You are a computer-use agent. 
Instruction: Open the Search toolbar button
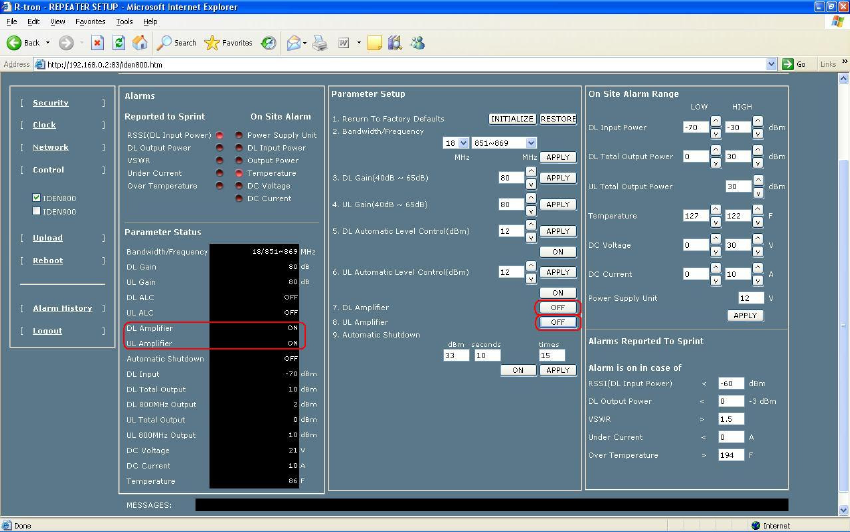[177, 43]
